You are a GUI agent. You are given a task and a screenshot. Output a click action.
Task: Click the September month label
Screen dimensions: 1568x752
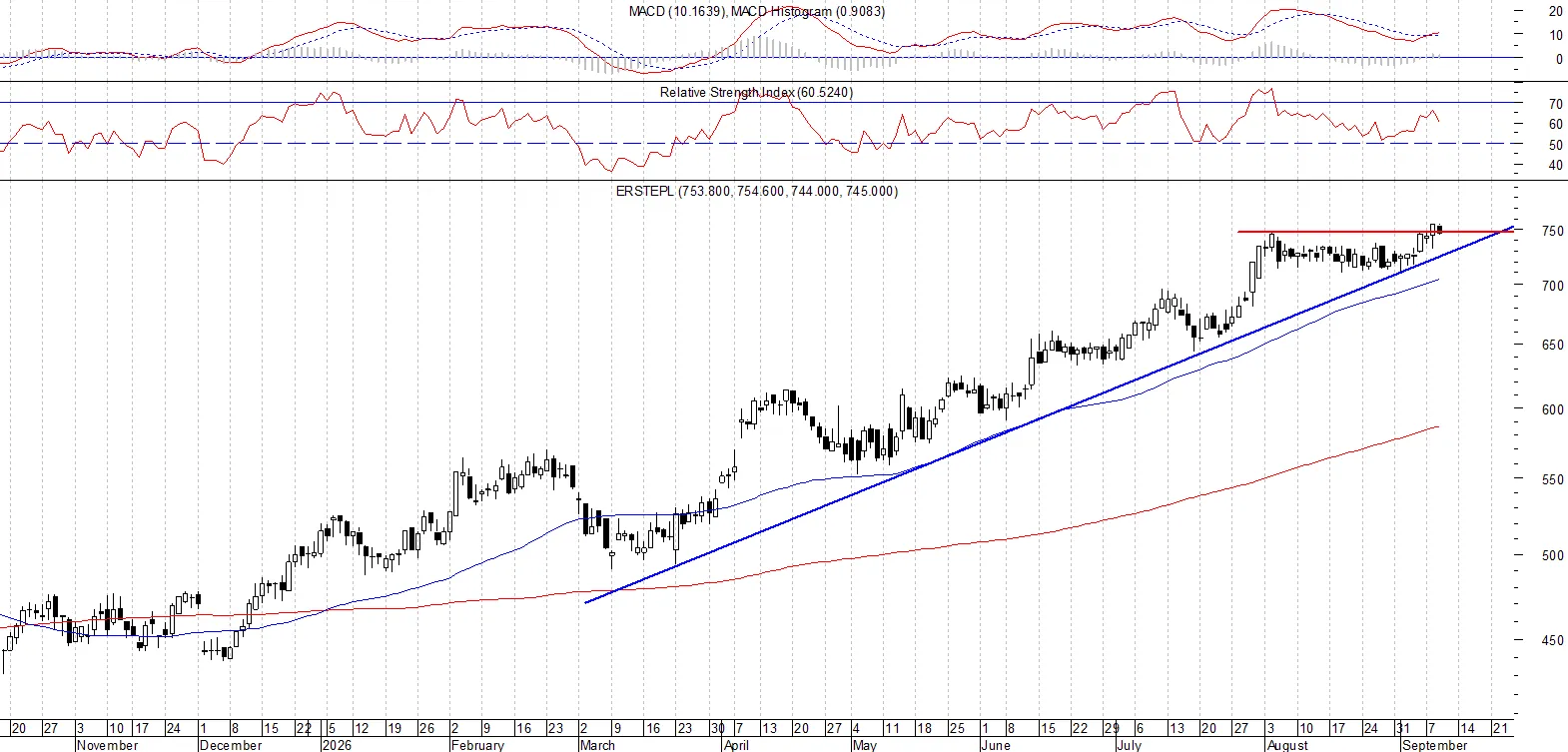click(1434, 745)
